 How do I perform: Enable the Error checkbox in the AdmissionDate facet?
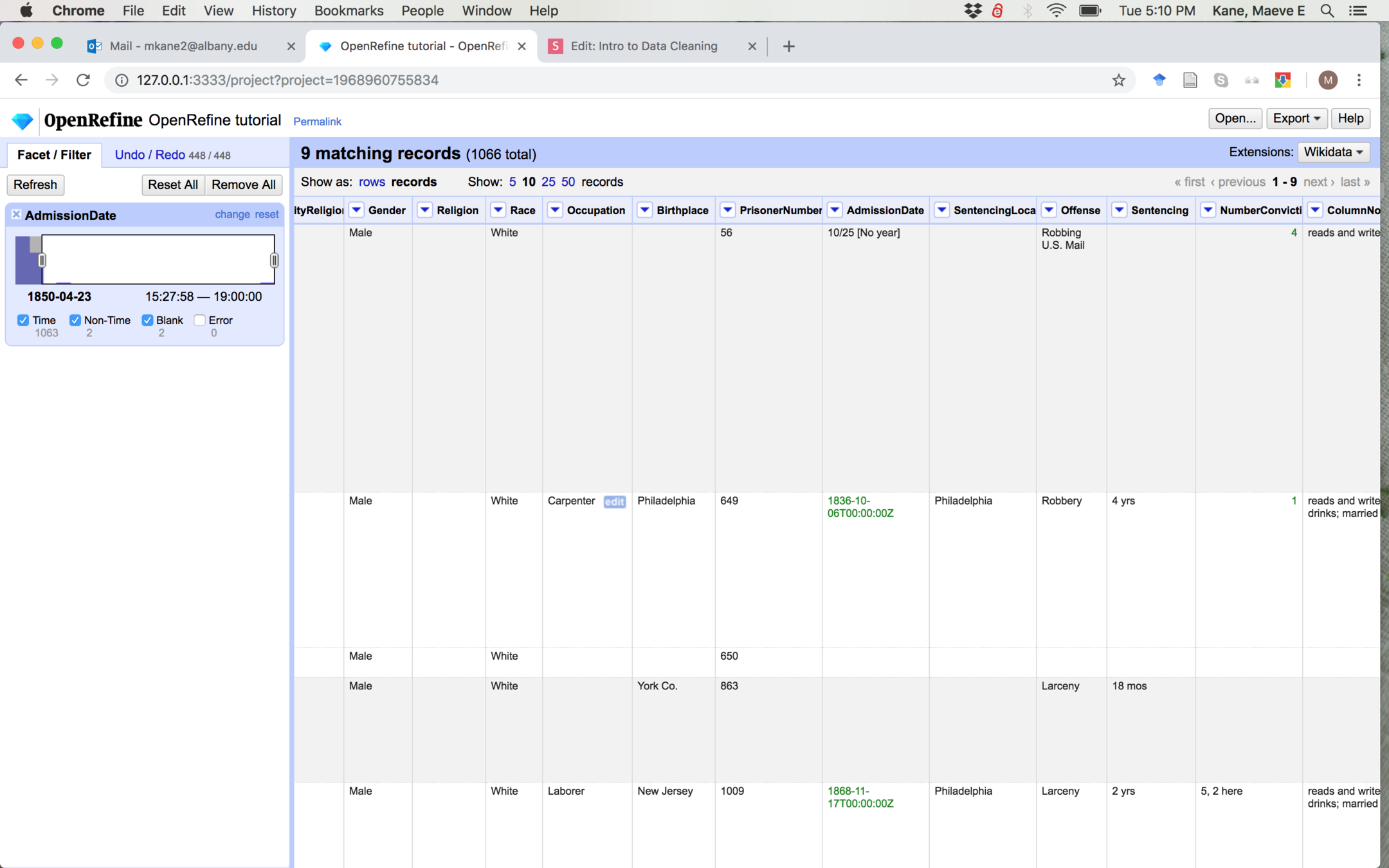pyautogui.click(x=200, y=320)
